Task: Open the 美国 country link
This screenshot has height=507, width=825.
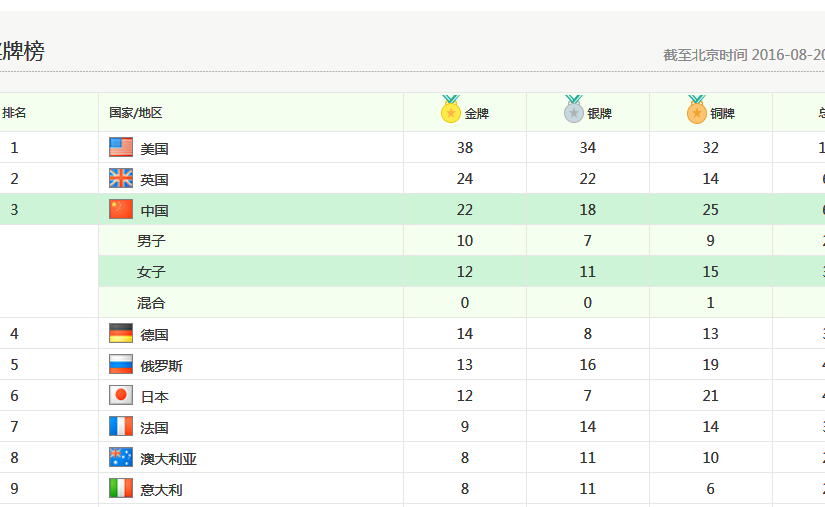Action: (x=154, y=149)
